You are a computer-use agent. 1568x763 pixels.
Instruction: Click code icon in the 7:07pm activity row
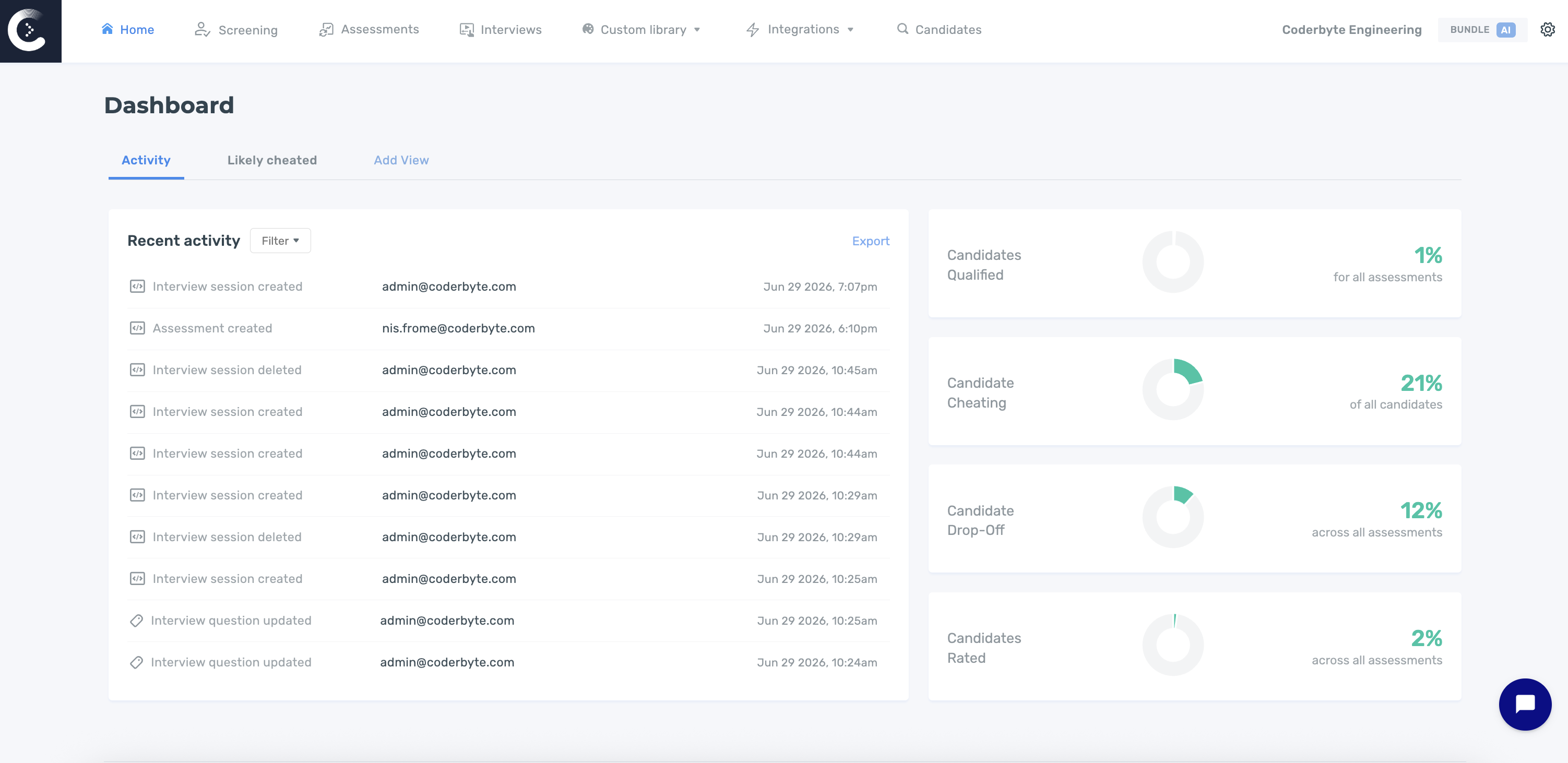point(137,287)
